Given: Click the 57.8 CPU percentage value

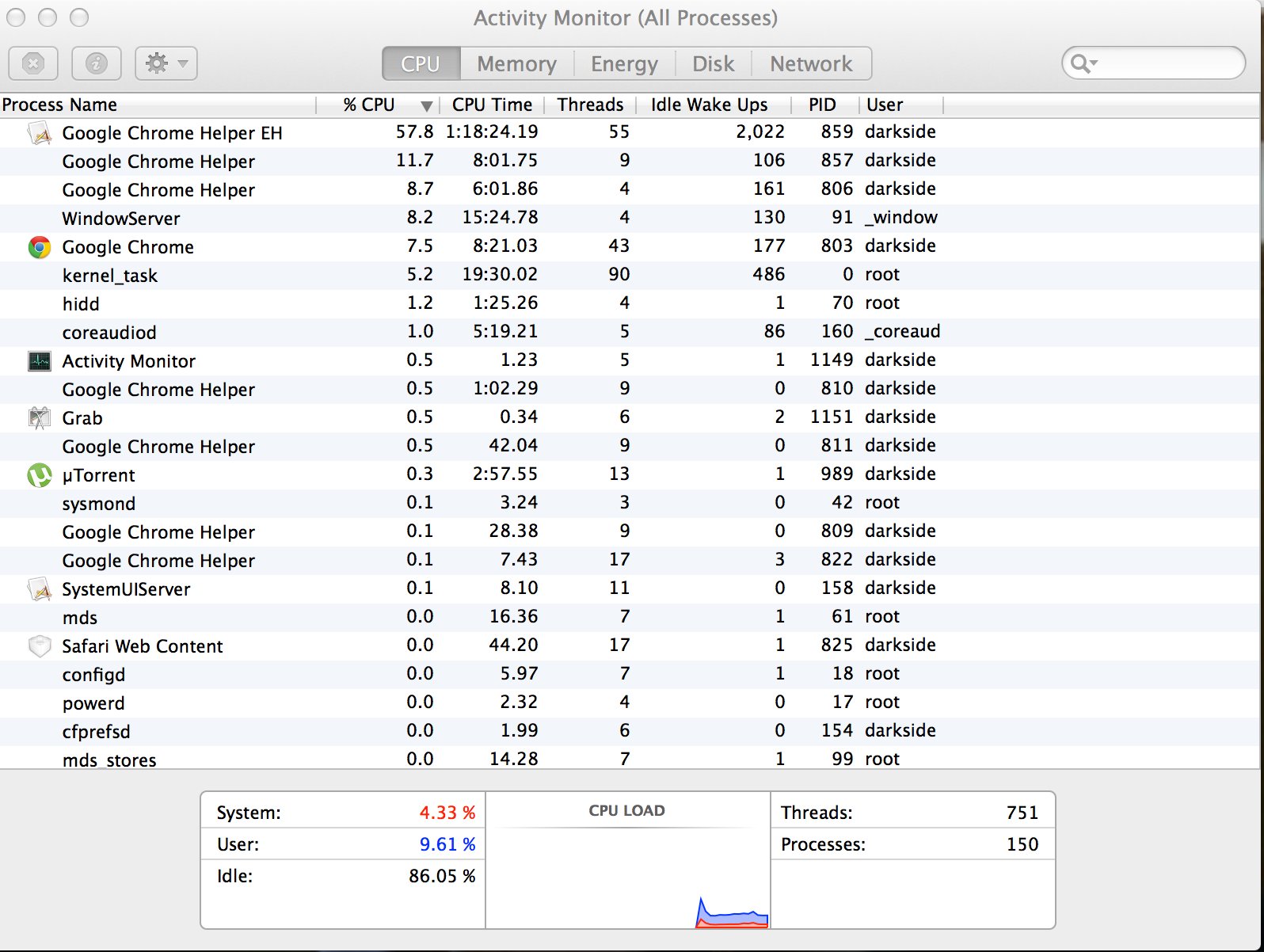Looking at the screenshot, I should click(x=414, y=131).
